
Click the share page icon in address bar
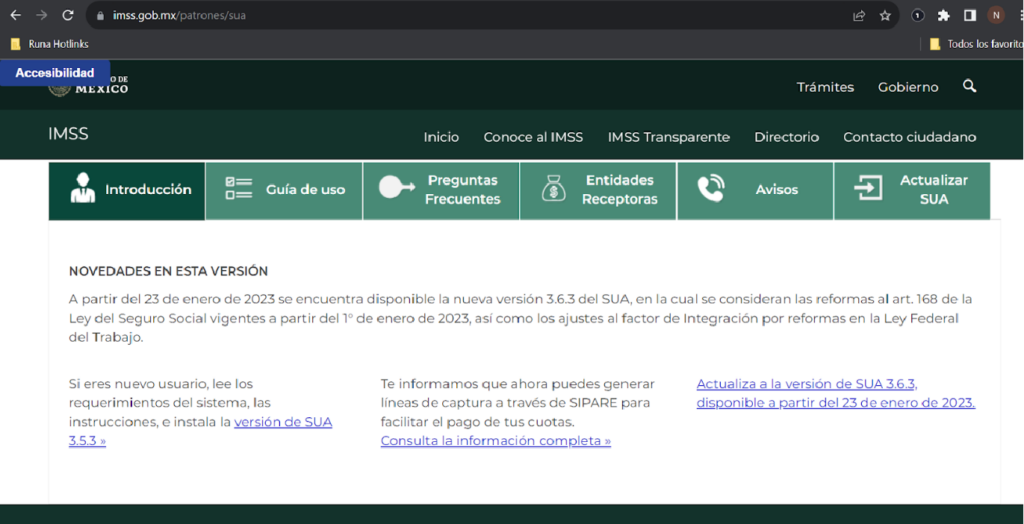click(859, 16)
